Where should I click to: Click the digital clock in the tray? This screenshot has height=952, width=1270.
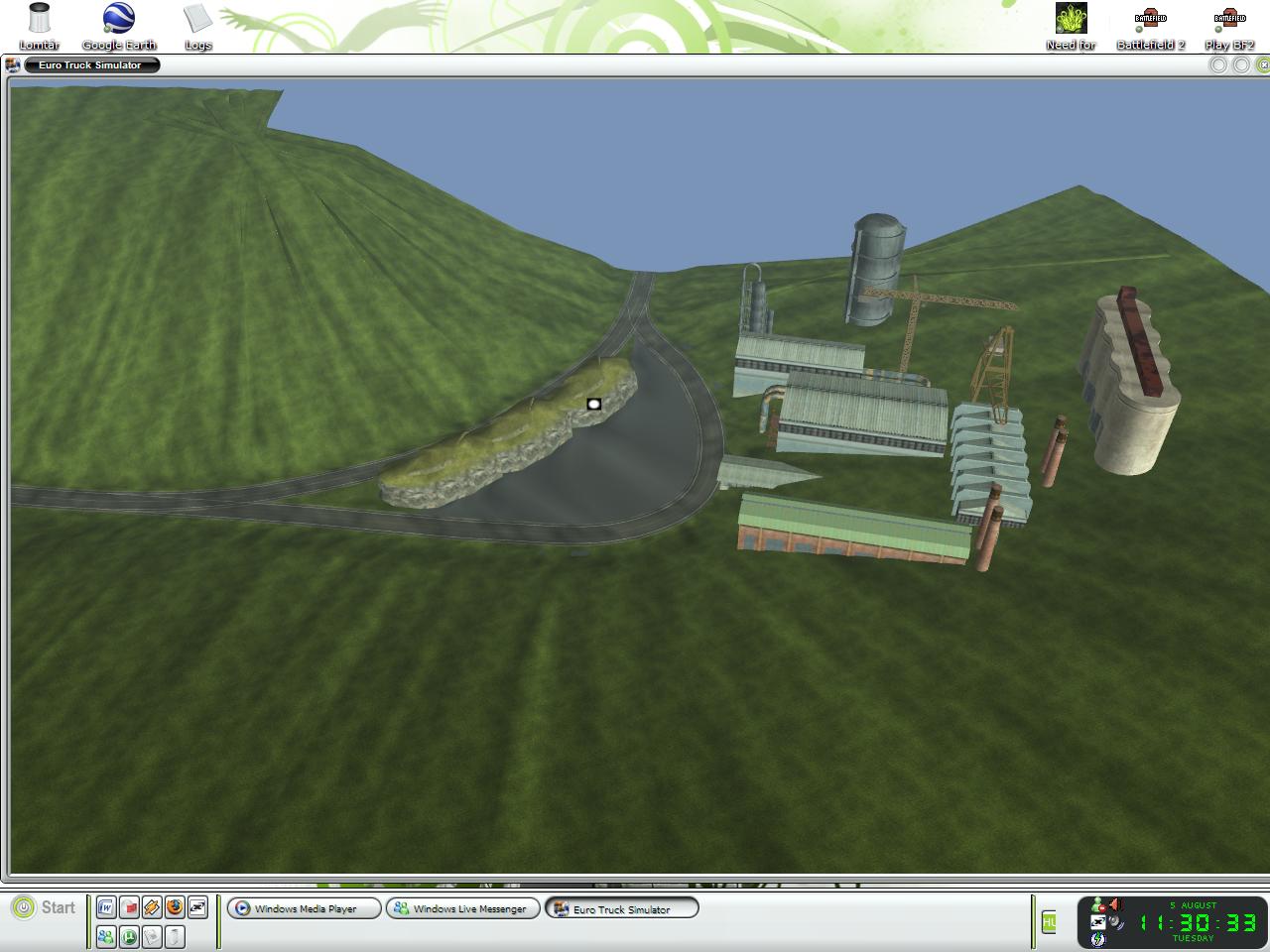point(1198,922)
